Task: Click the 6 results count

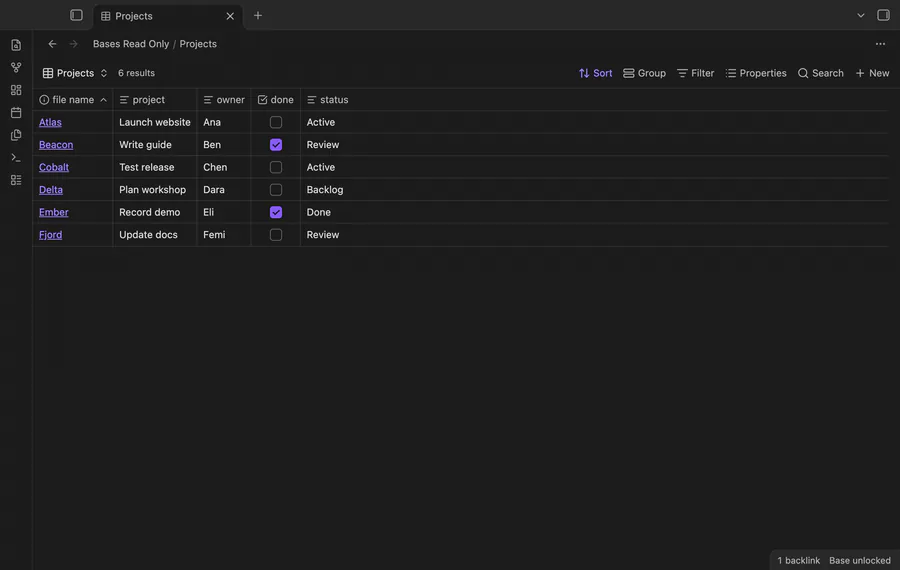Action: (136, 73)
